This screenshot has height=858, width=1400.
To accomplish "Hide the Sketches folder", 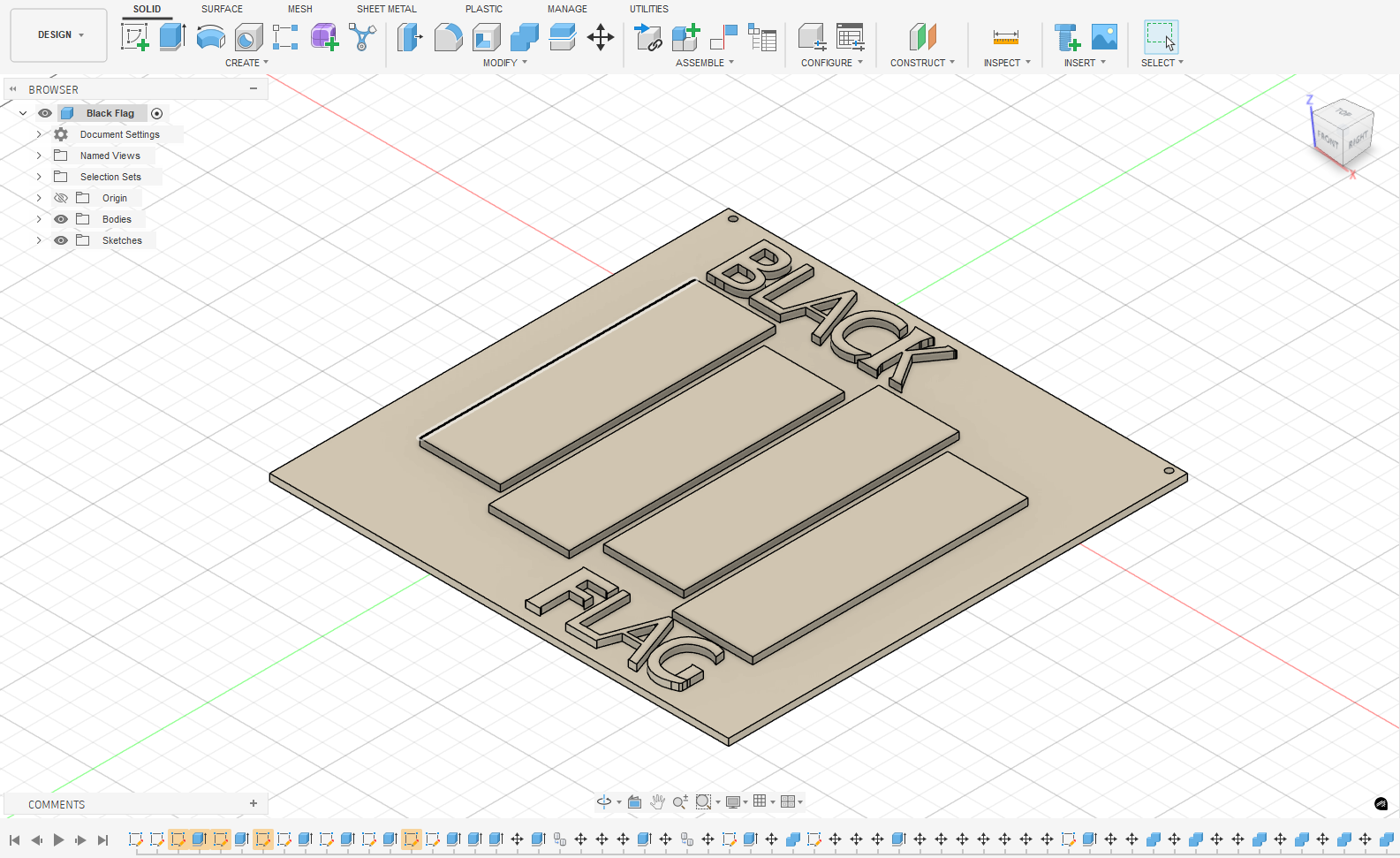I will [61, 240].
